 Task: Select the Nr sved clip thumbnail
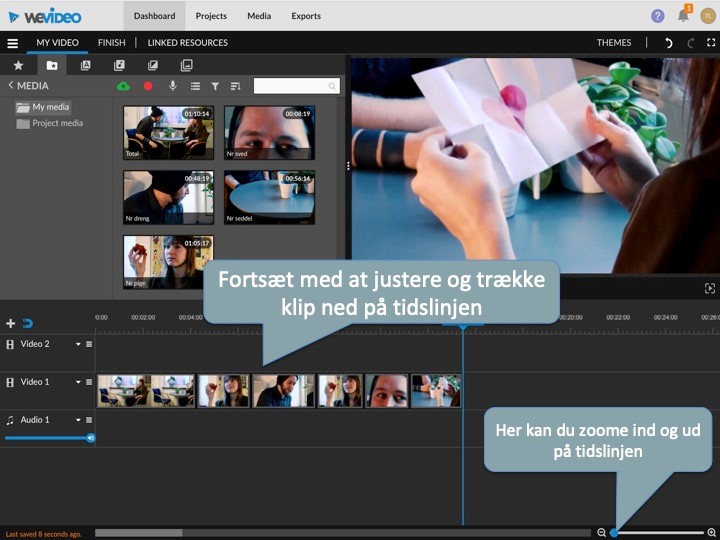coord(270,133)
